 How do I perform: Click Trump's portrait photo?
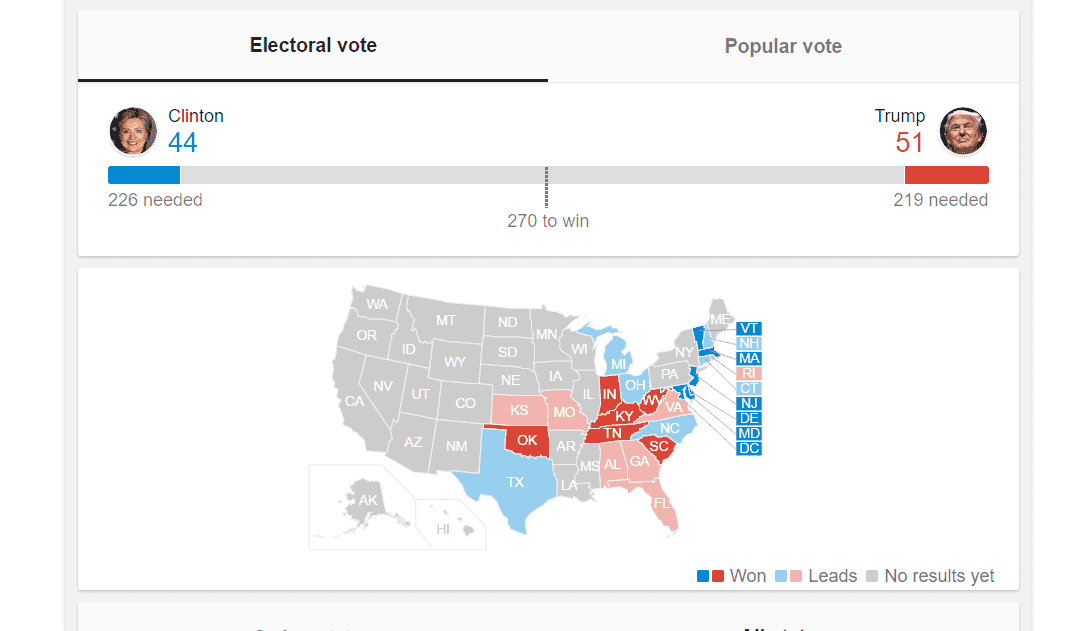click(x=963, y=131)
